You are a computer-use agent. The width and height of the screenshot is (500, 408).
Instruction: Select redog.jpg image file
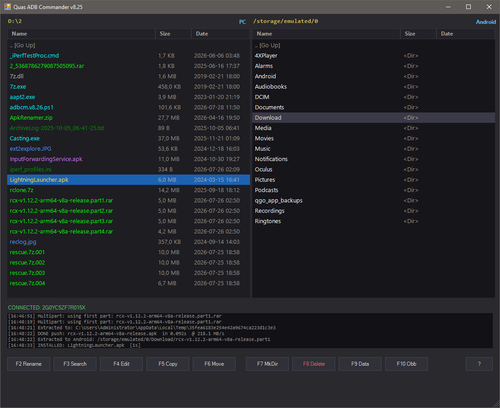[x=128, y=242]
